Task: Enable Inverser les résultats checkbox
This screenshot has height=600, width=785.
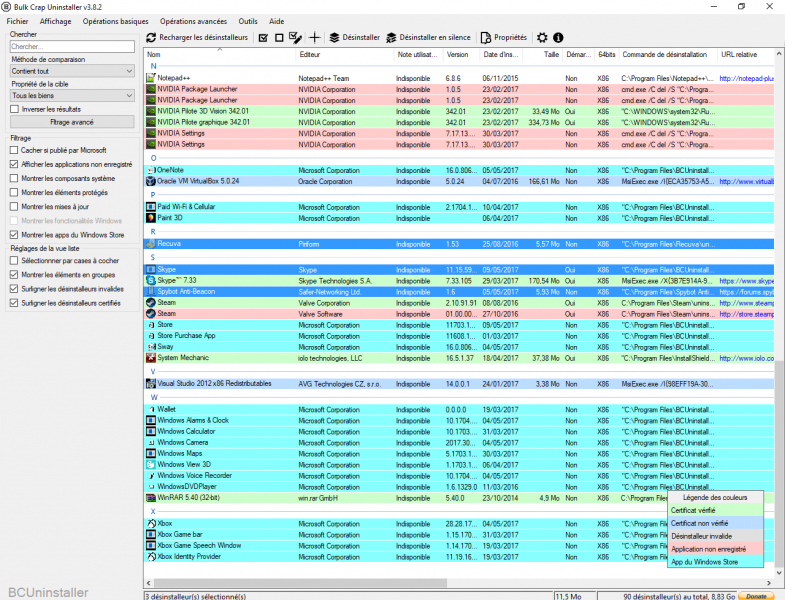Action: click(x=15, y=109)
